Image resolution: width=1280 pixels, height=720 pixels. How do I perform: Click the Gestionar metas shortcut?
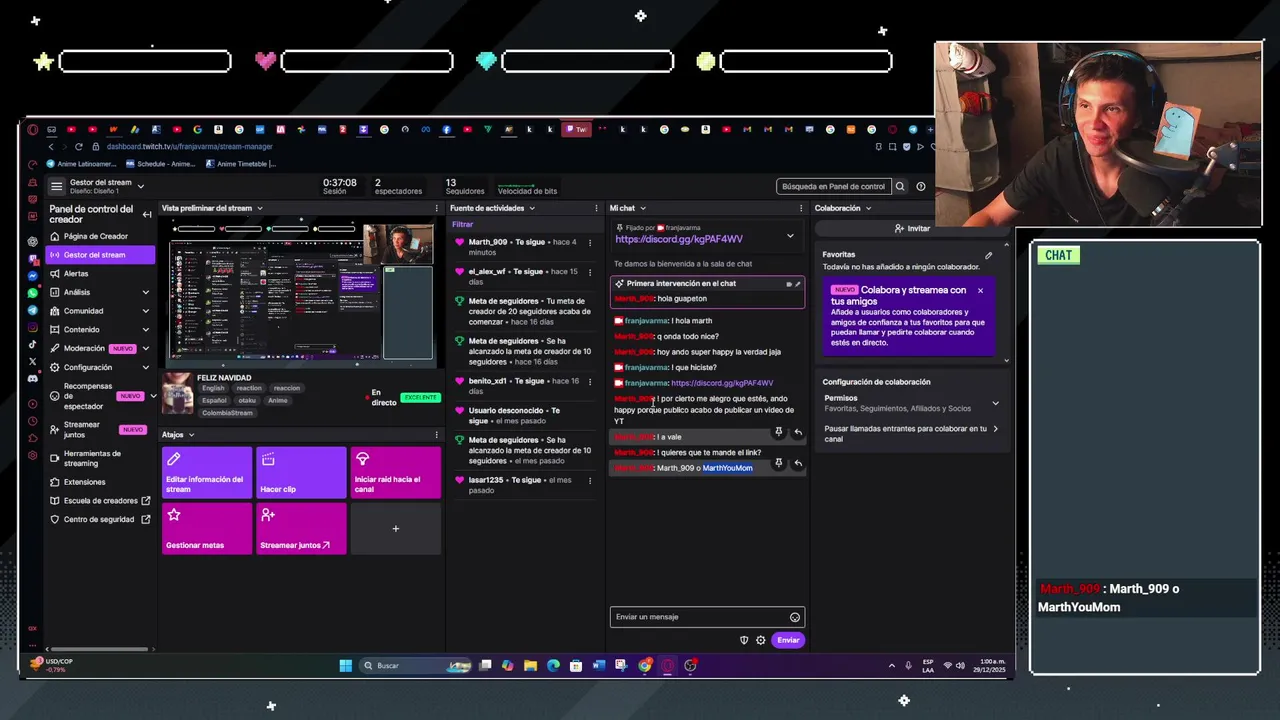[207, 528]
